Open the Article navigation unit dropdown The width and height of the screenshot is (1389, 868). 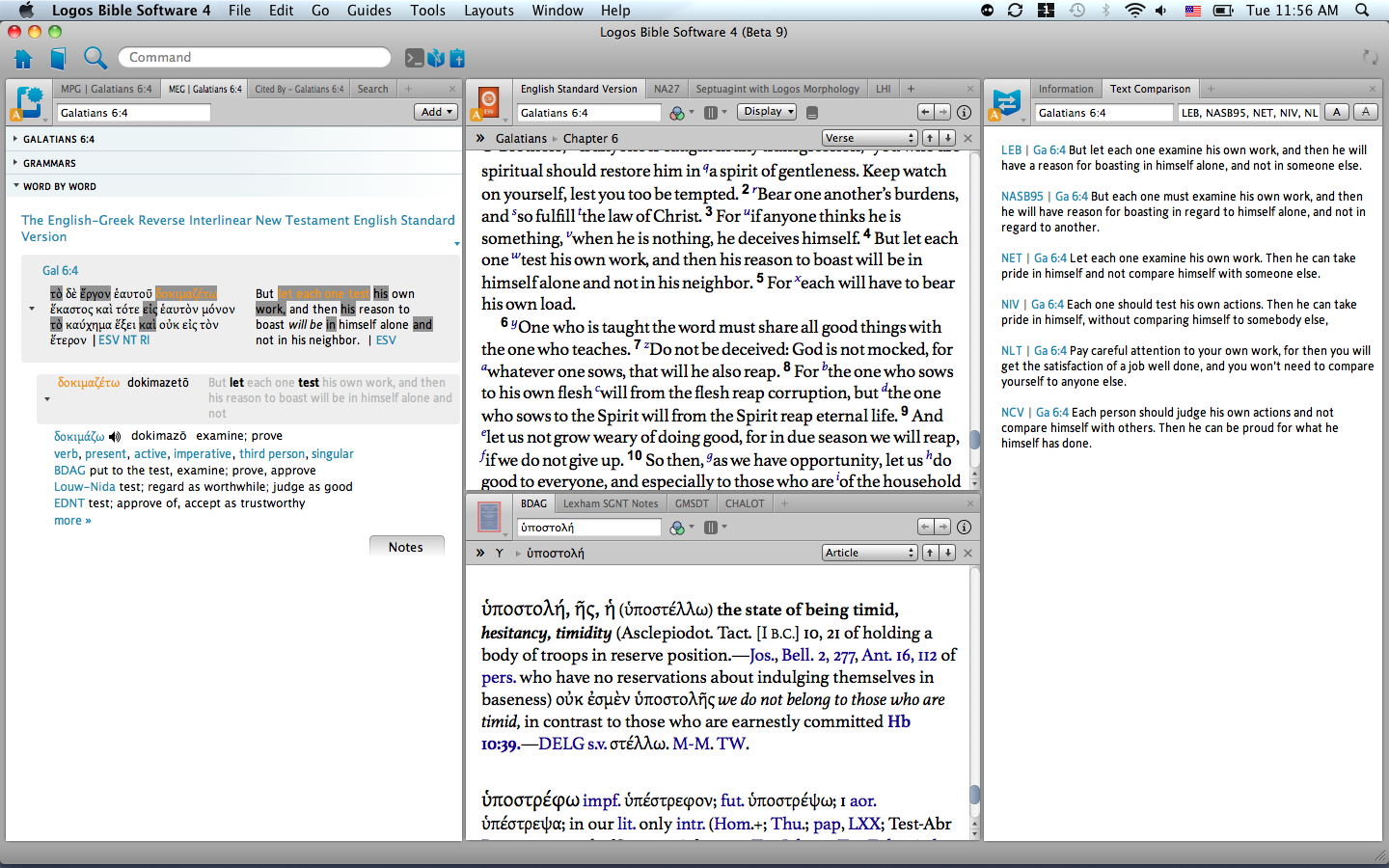pos(869,553)
